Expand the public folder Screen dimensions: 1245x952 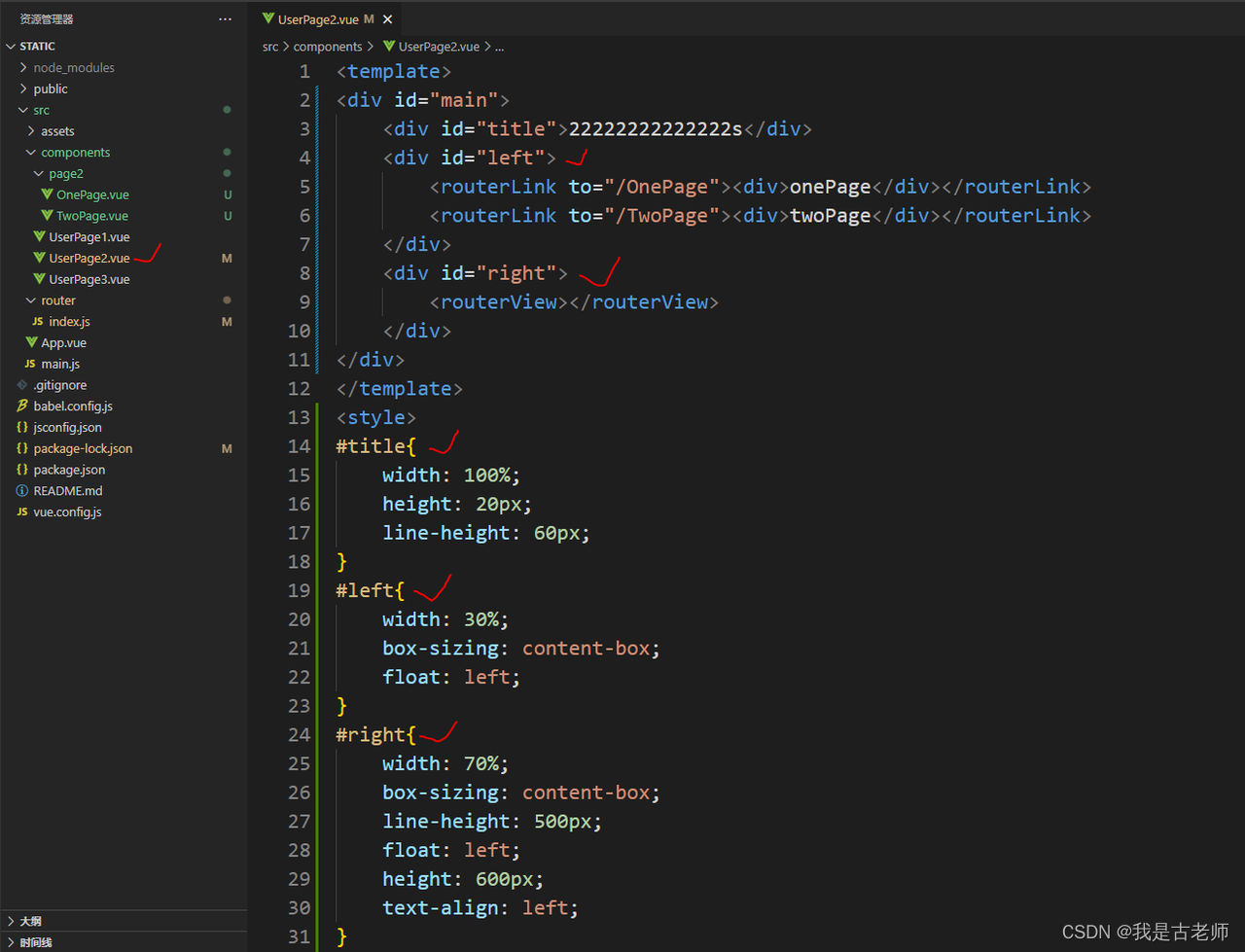click(x=51, y=88)
